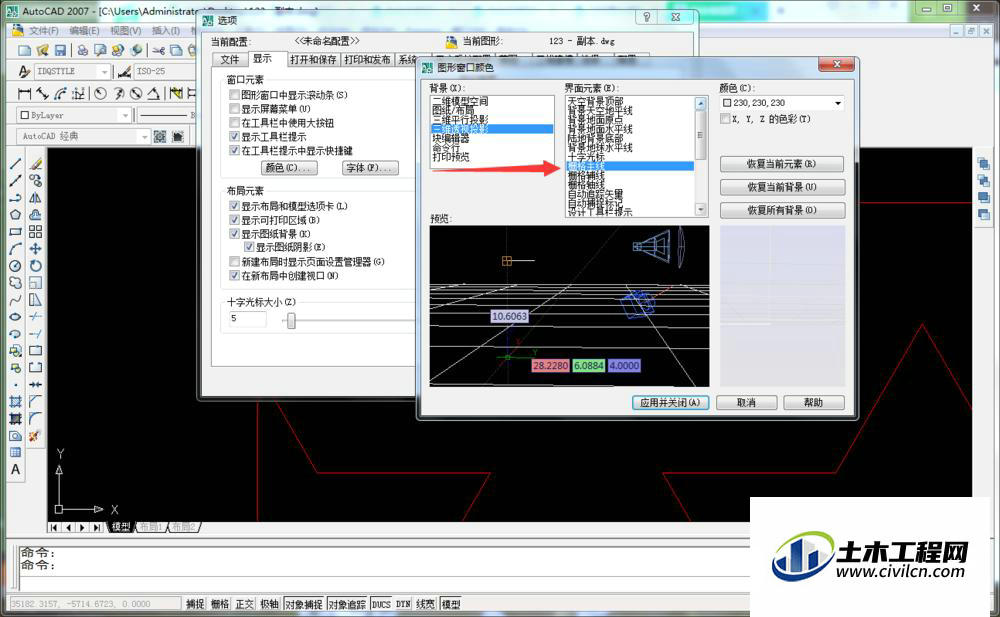
Task: Open Workspace Settings gear icon
Action: tap(160, 137)
